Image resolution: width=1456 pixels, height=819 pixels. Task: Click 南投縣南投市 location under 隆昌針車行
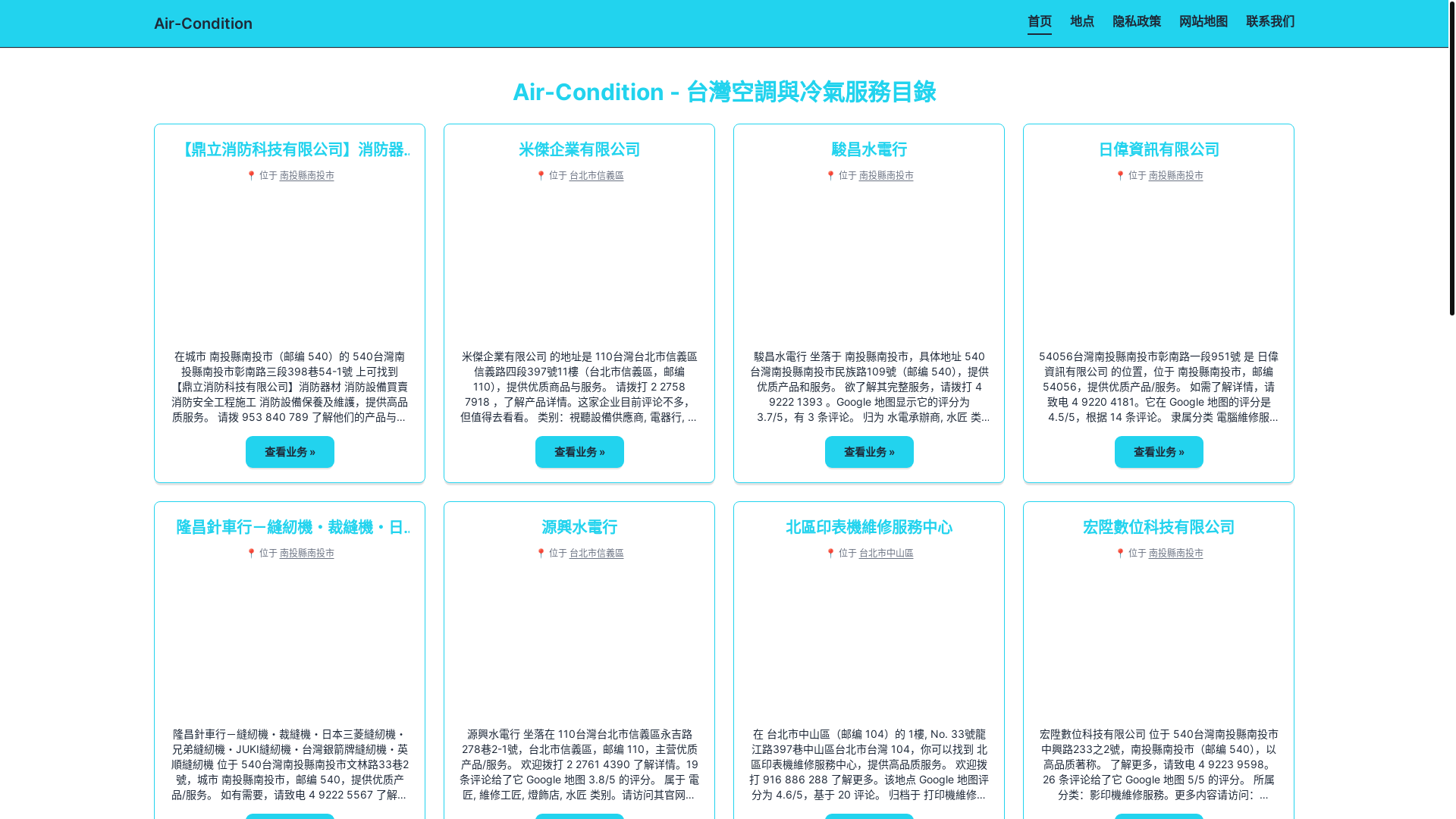point(307,553)
